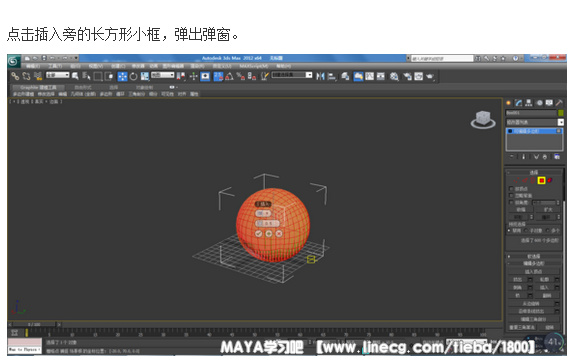
Task: Click the time slider handle
Action: [35, 324]
